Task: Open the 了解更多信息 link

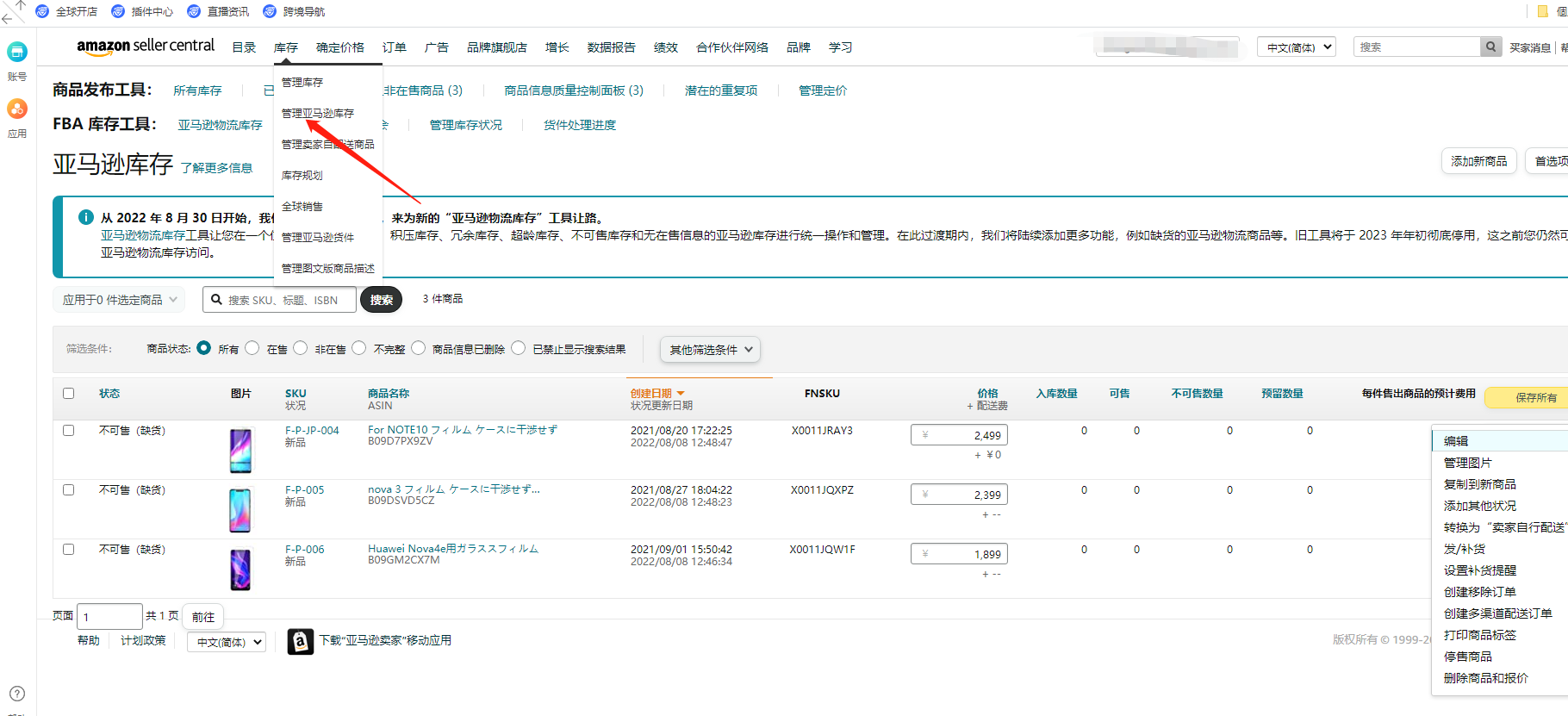Action: (x=217, y=168)
